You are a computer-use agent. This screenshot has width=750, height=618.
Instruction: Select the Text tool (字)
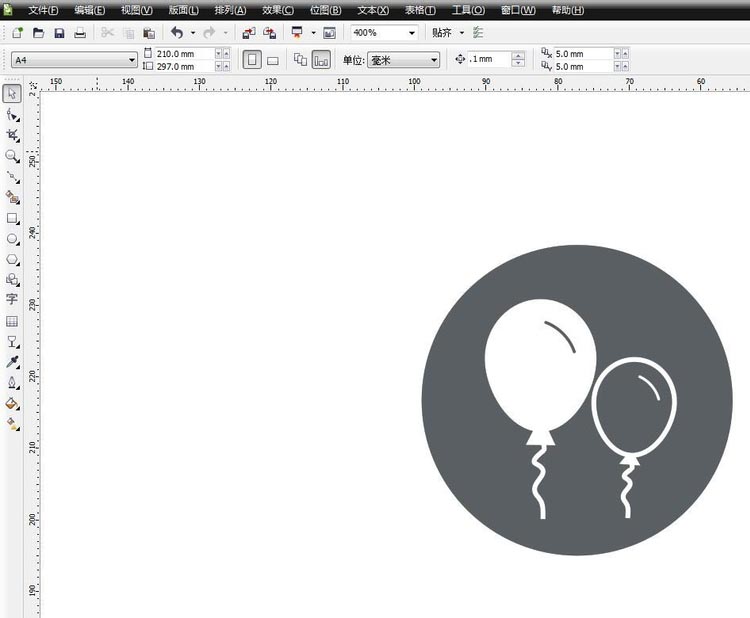tap(12, 299)
